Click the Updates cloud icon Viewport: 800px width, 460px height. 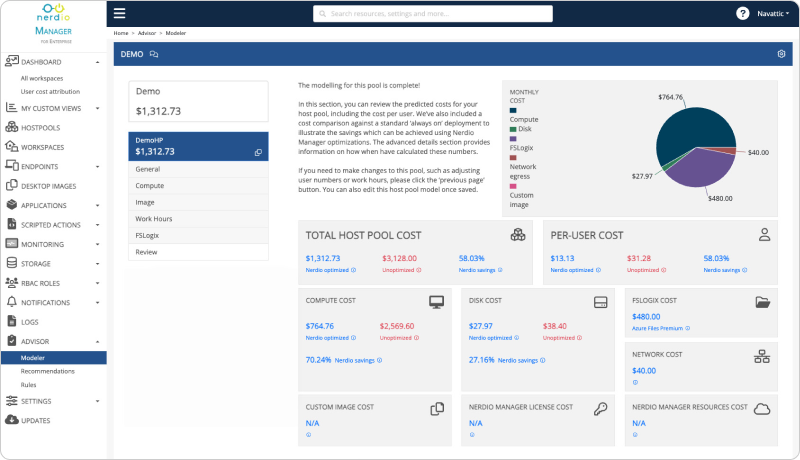coord(12,420)
